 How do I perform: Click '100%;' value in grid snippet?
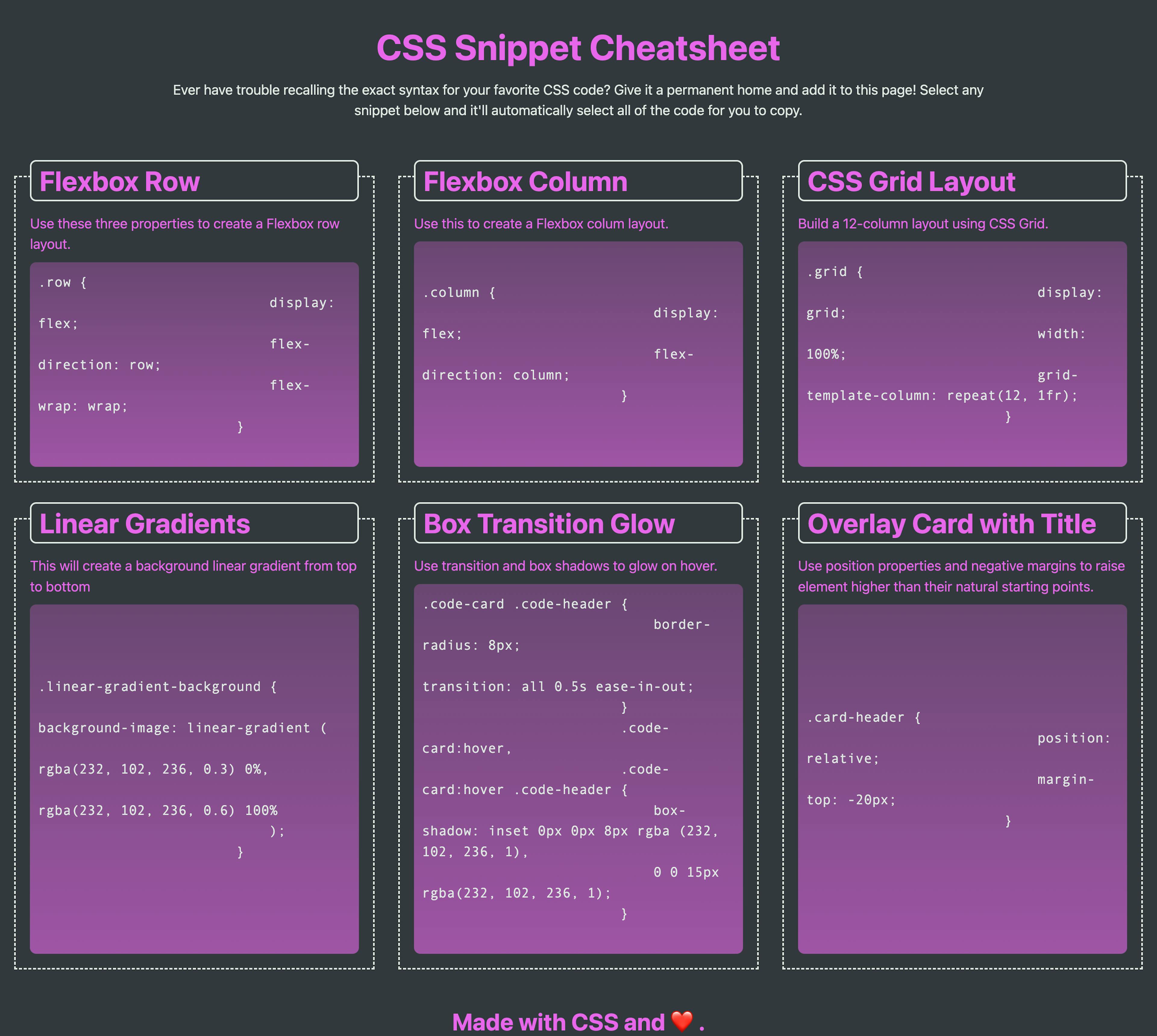(826, 354)
